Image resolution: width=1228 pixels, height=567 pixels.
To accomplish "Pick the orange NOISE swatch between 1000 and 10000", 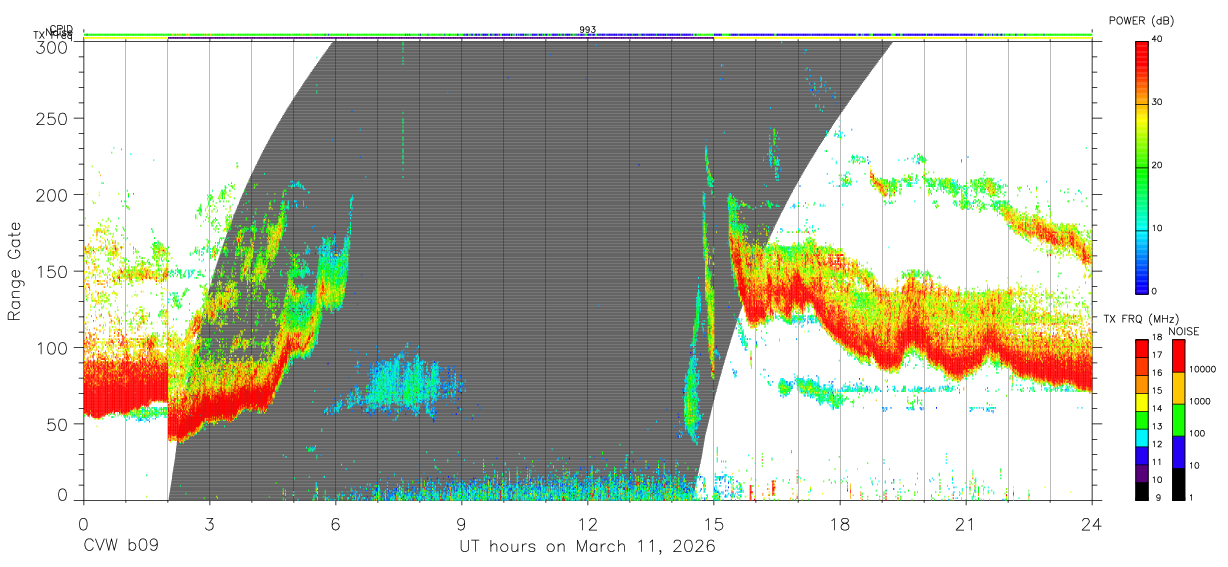I will [x=1178, y=388].
